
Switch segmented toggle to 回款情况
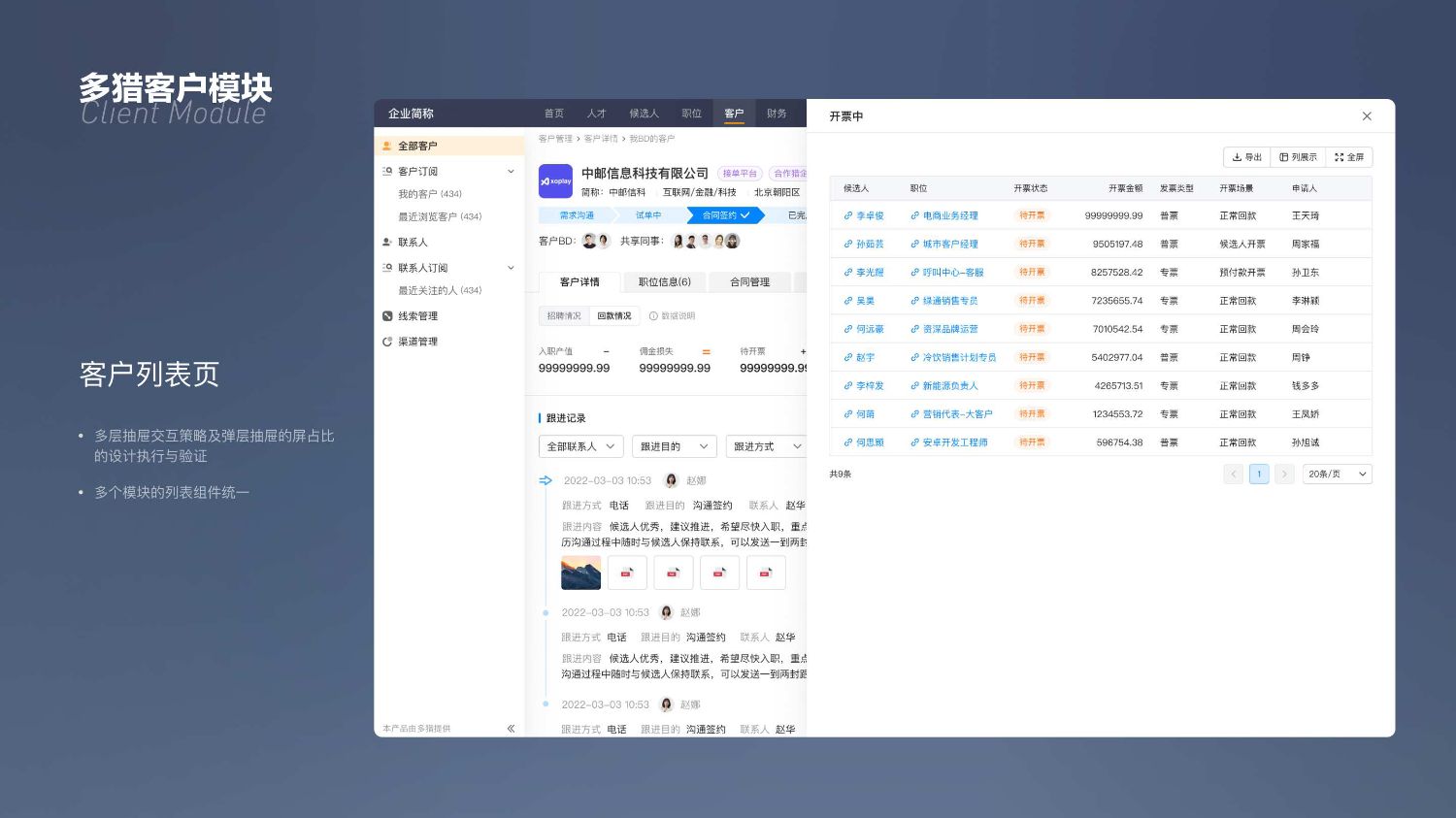click(x=613, y=316)
